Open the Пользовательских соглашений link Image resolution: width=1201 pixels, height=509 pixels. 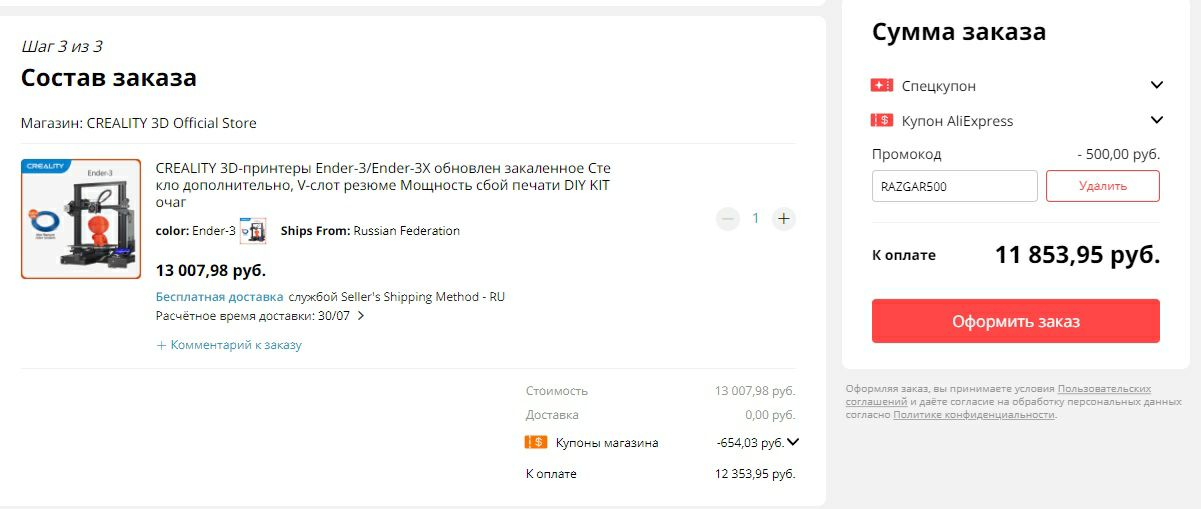point(997,395)
